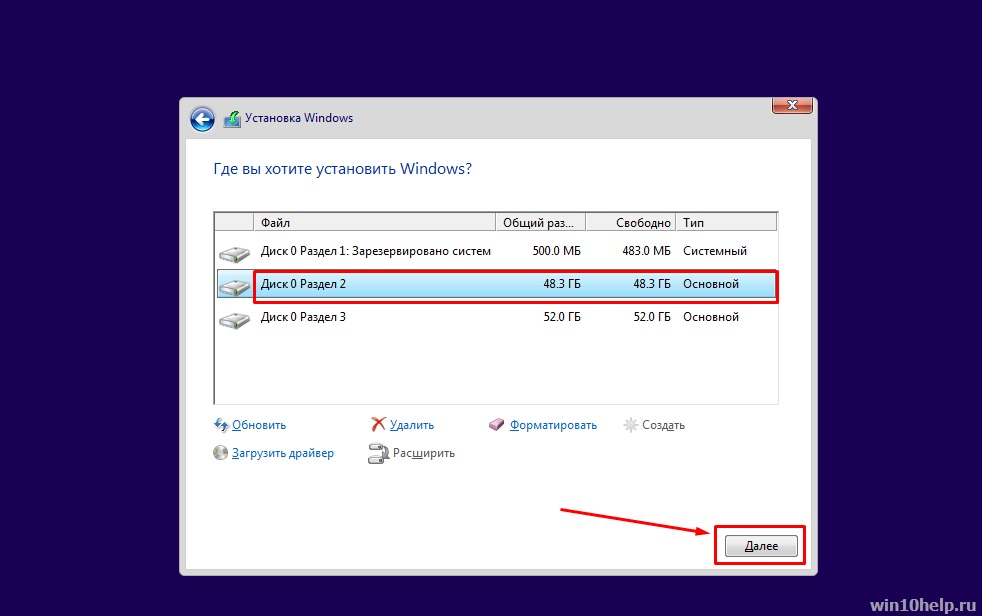Select the system reserved Раздел 1 row

click(x=497, y=251)
